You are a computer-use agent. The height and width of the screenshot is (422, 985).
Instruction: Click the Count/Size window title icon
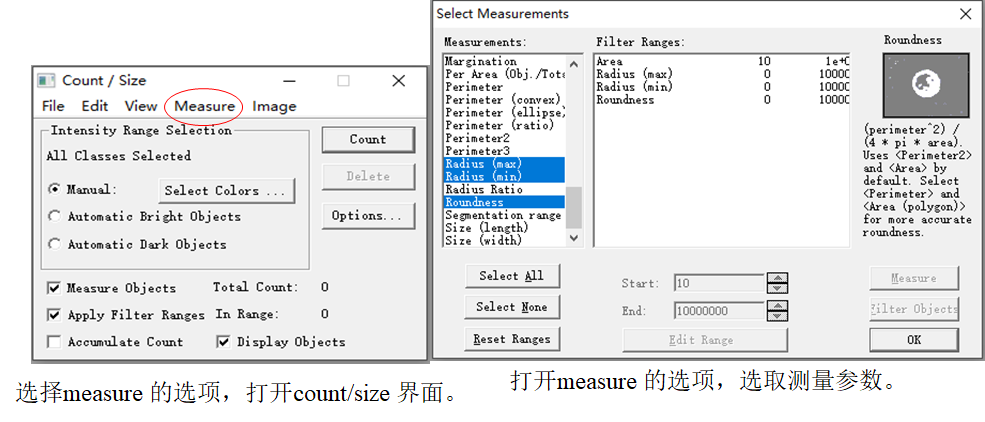tap(46, 80)
